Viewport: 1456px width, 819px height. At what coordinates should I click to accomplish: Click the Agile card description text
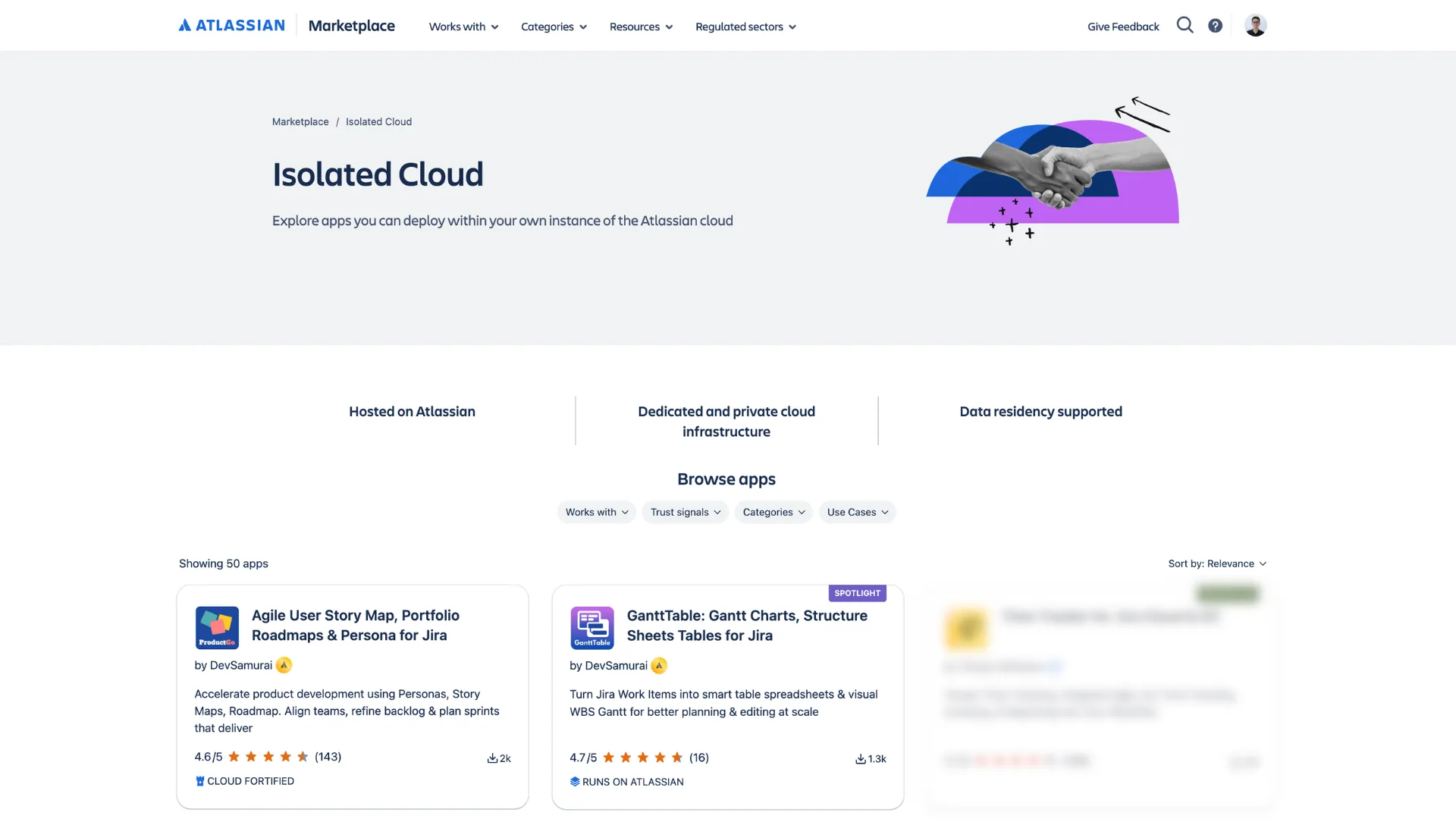point(347,711)
